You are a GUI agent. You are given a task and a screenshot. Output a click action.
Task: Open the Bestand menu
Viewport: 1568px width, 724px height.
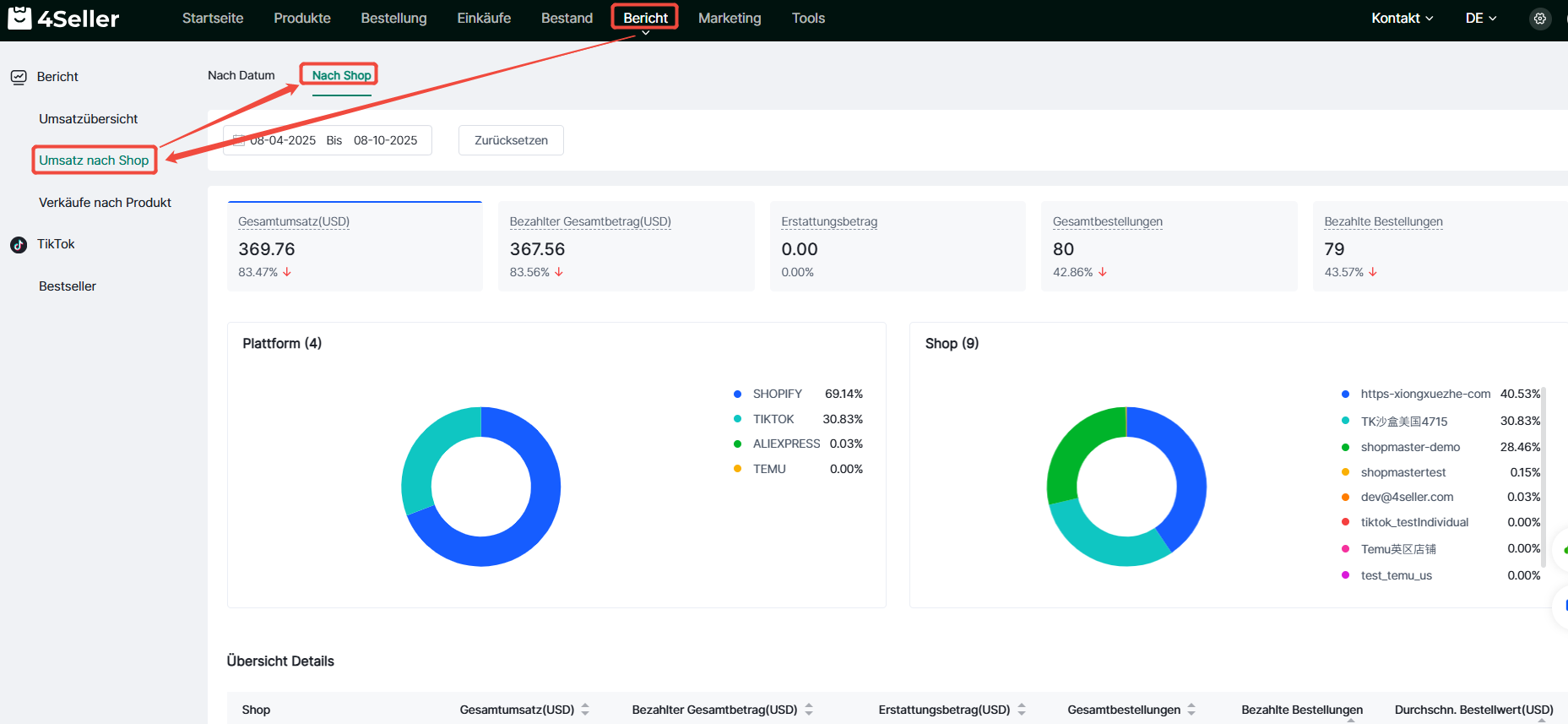pos(567,18)
